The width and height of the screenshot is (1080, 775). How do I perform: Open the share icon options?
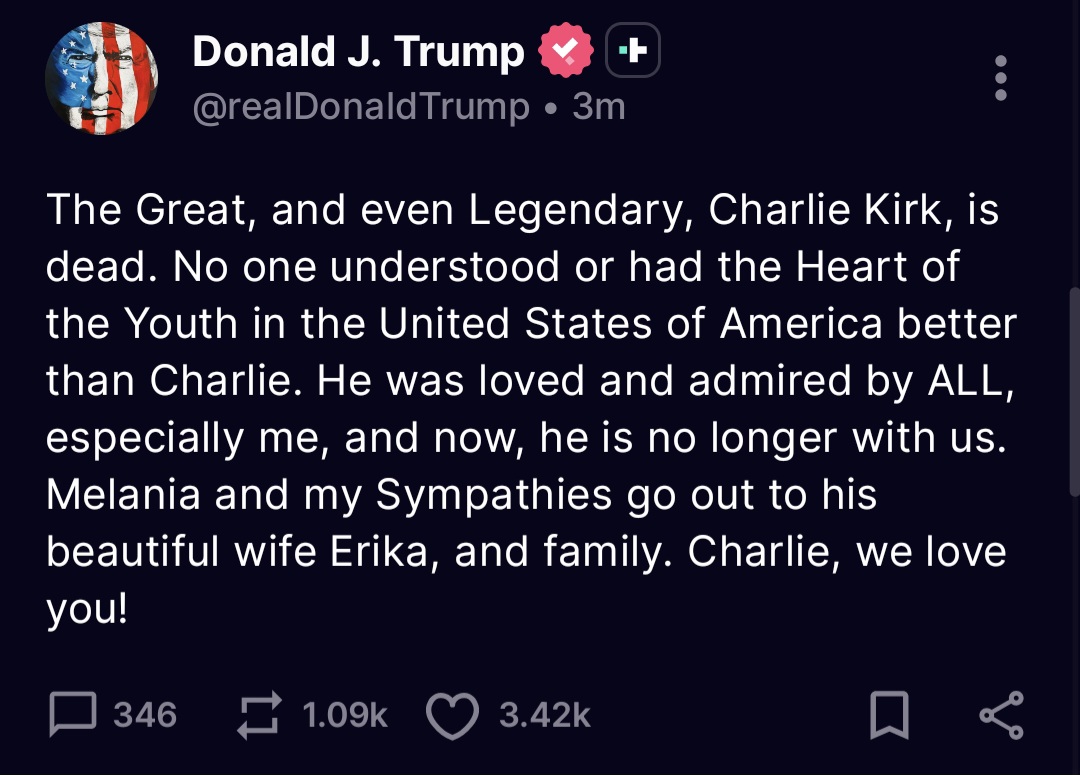(x=1001, y=716)
